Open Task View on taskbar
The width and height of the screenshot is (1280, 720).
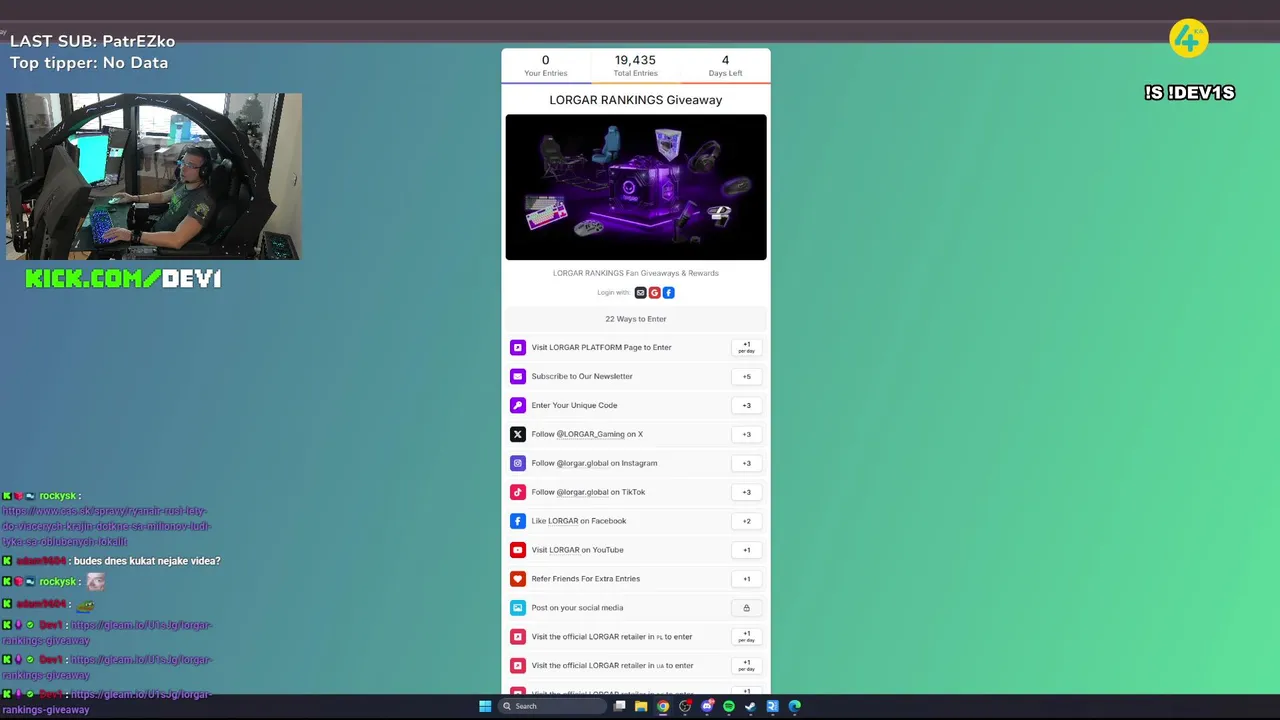[620, 706]
